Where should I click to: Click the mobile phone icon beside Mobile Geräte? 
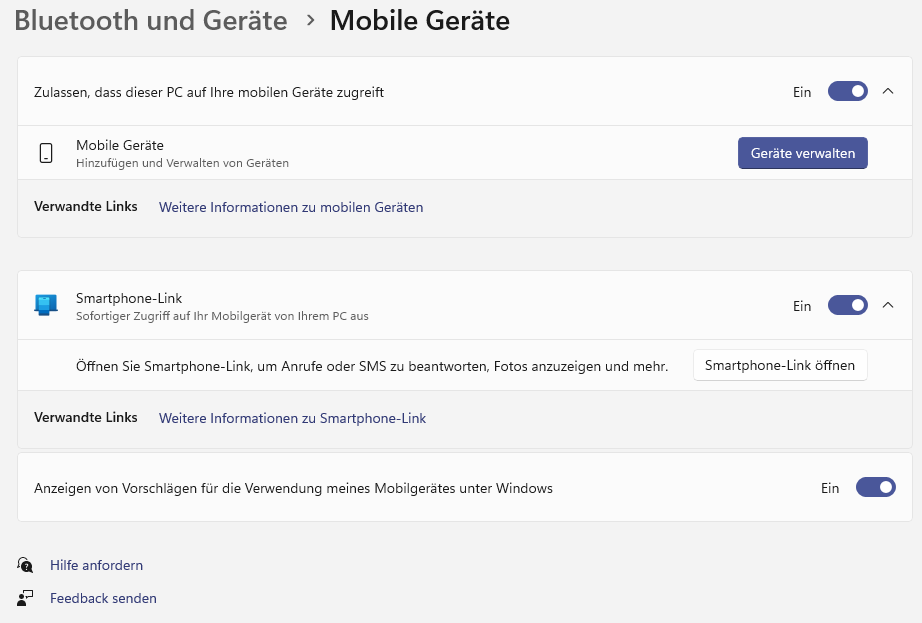[x=44, y=152]
